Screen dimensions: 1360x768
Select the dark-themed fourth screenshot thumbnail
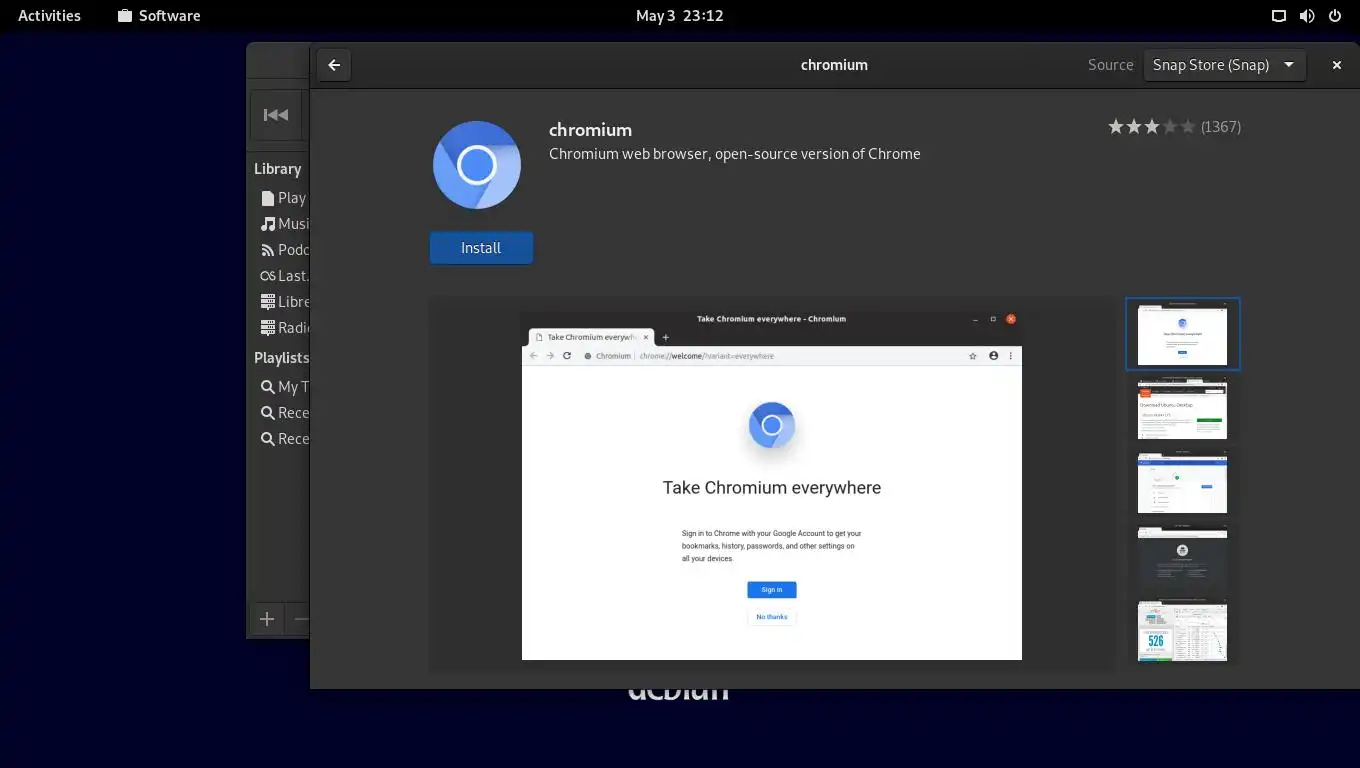(x=1182, y=557)
